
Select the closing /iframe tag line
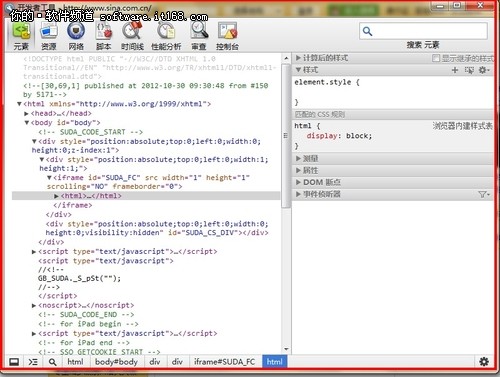point(73,205)
